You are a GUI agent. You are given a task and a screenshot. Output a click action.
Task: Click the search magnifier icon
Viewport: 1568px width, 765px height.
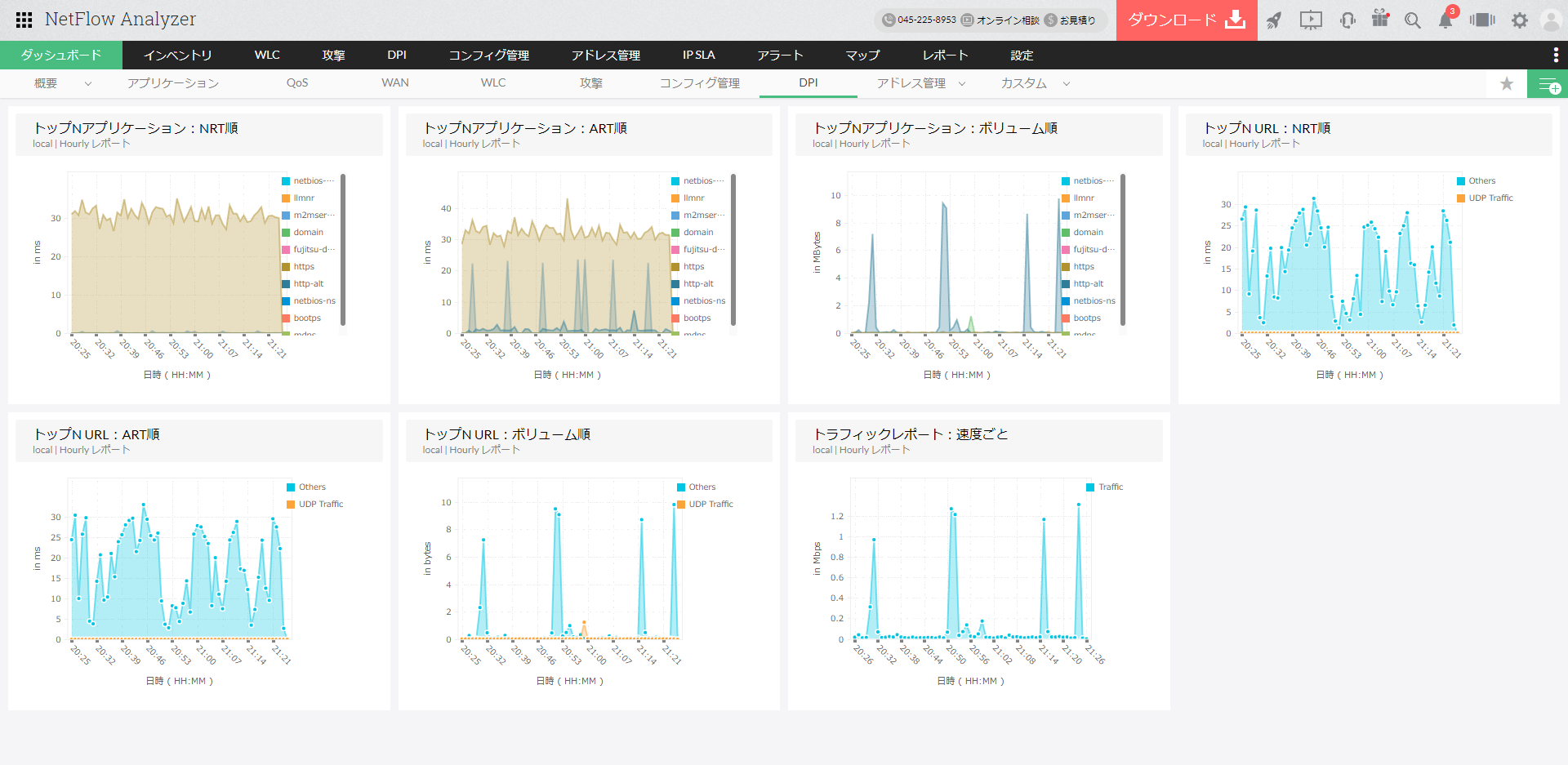1413,20
